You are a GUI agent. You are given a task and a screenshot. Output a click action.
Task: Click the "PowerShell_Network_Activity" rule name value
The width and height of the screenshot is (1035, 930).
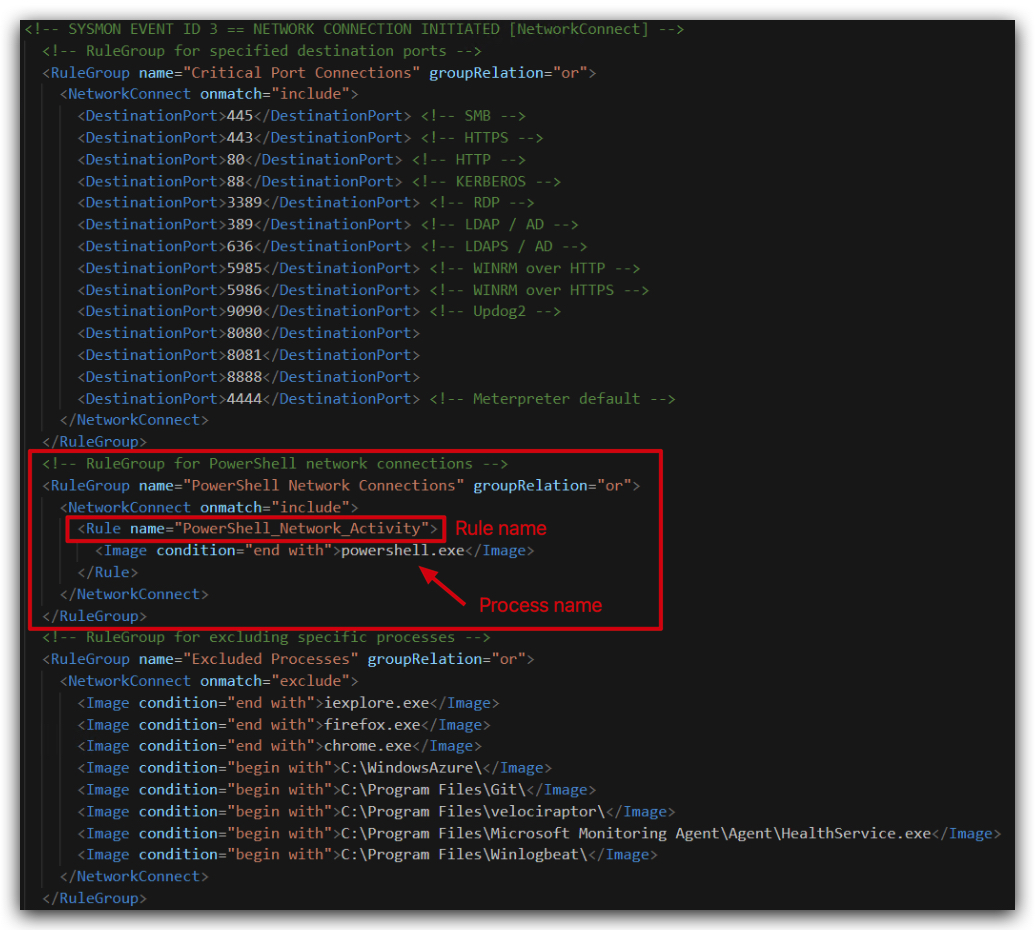pyautogui.click(x=301, y=528)
